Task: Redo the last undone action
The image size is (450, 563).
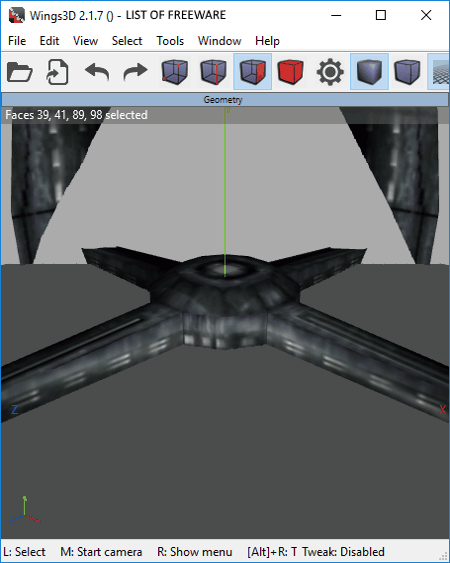Action: tap(135, 72)
